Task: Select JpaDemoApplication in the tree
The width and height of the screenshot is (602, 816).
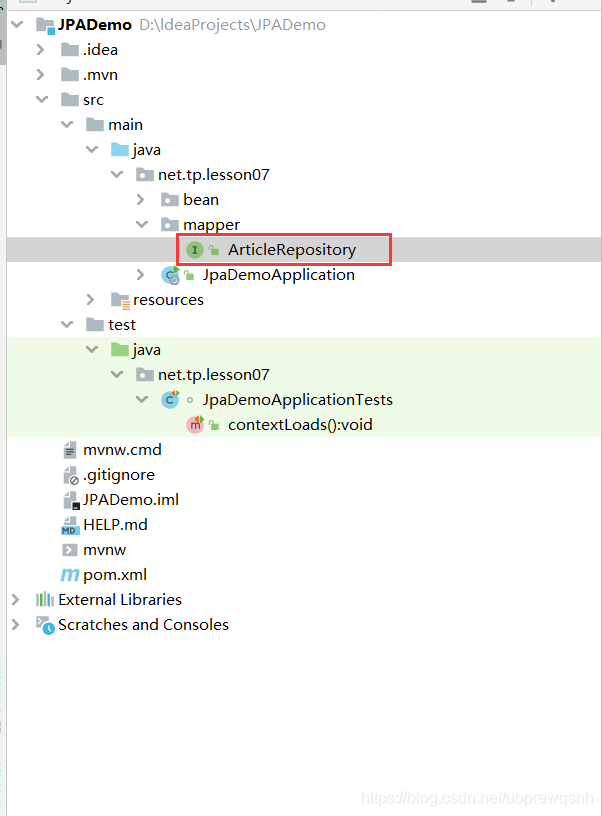Action: (279, 275)
